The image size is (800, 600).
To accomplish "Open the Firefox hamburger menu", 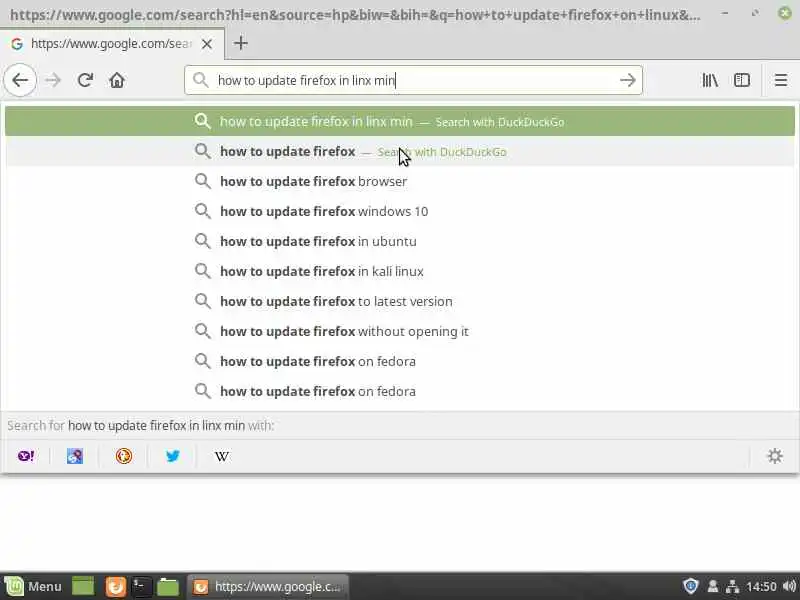I will pos(781,80).
